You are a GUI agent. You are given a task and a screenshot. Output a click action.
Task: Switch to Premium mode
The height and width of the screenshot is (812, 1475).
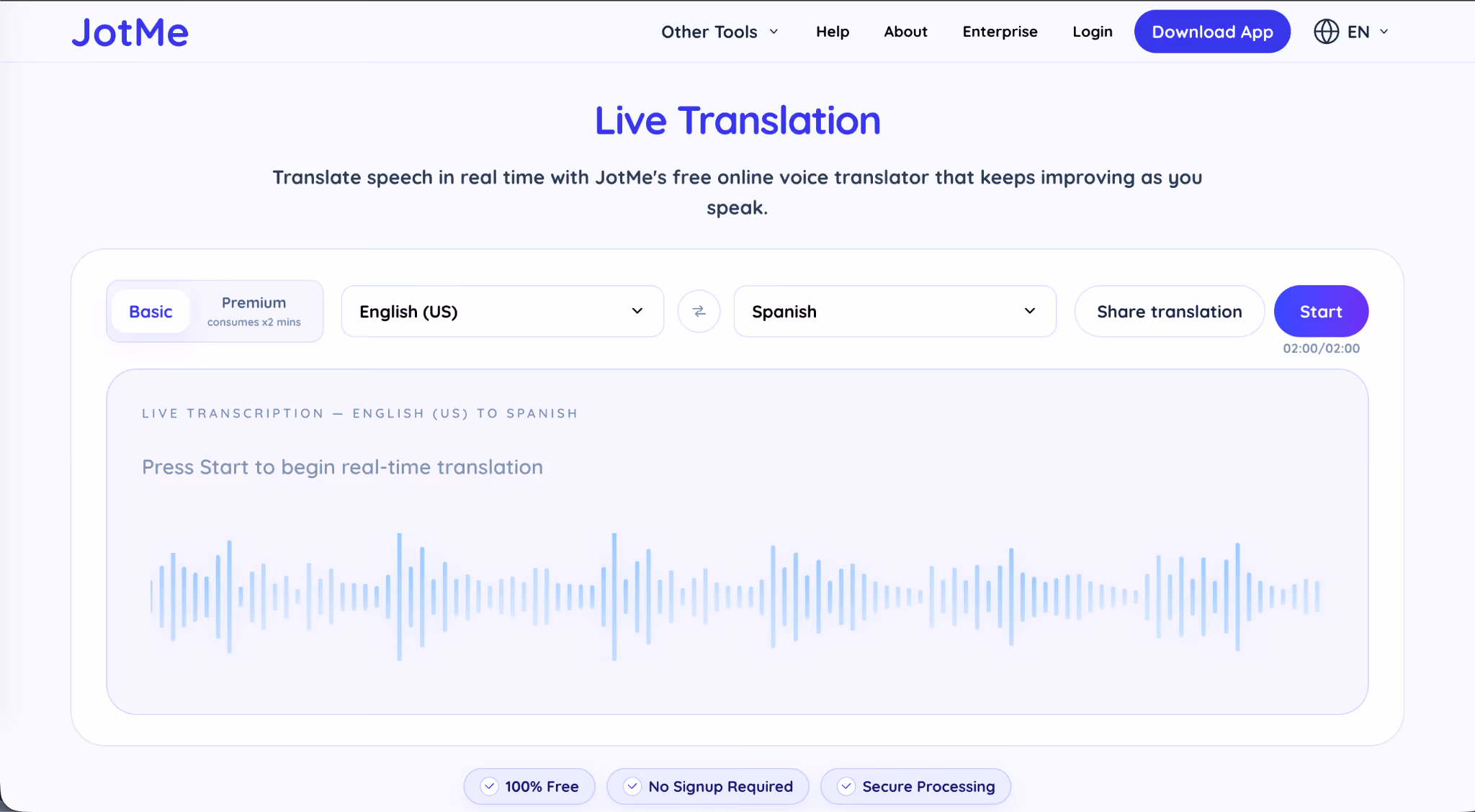(254, 311)
